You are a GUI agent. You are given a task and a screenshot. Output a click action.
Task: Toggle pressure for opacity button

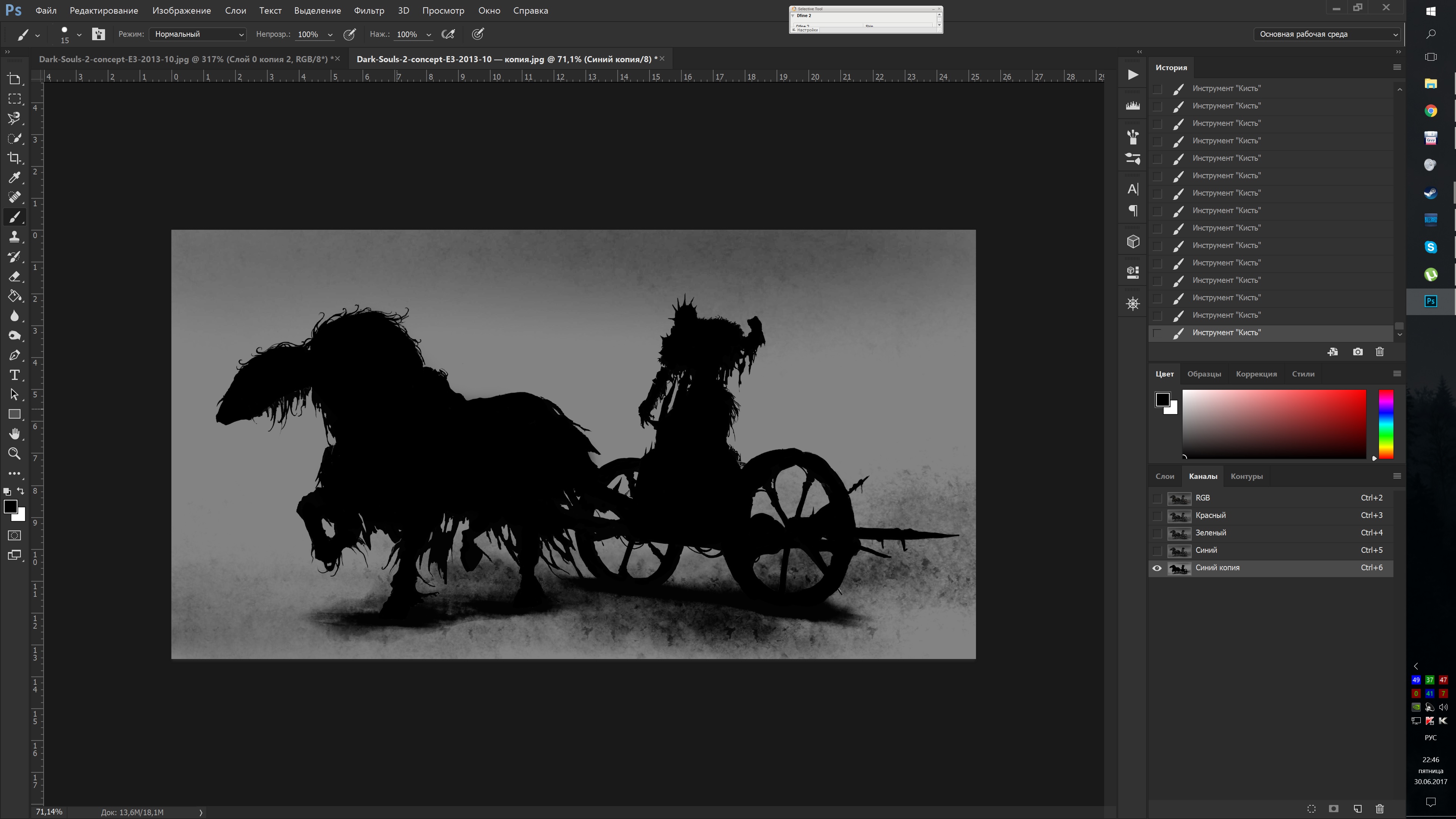click(350, 35)
